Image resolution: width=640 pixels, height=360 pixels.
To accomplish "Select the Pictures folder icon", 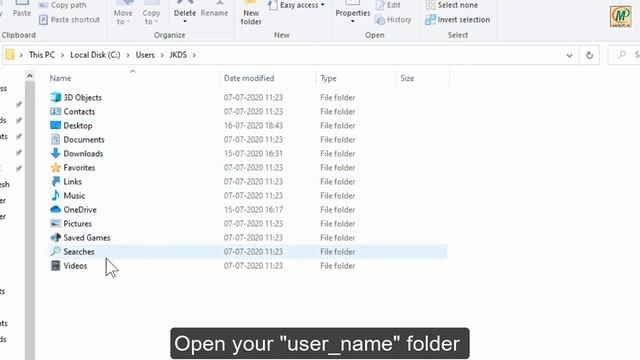I will (x=56, y=224).
